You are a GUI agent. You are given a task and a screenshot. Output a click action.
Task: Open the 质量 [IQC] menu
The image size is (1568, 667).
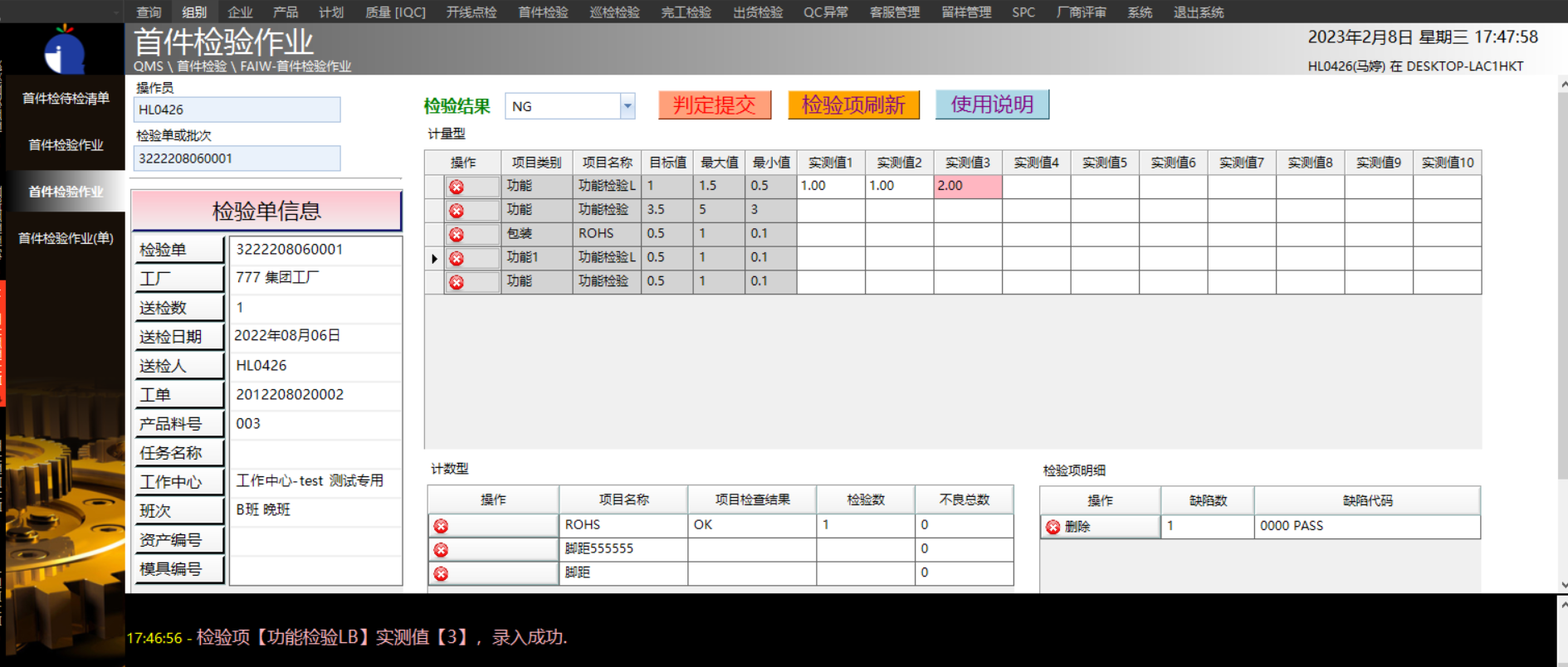(x=395, y=12)
